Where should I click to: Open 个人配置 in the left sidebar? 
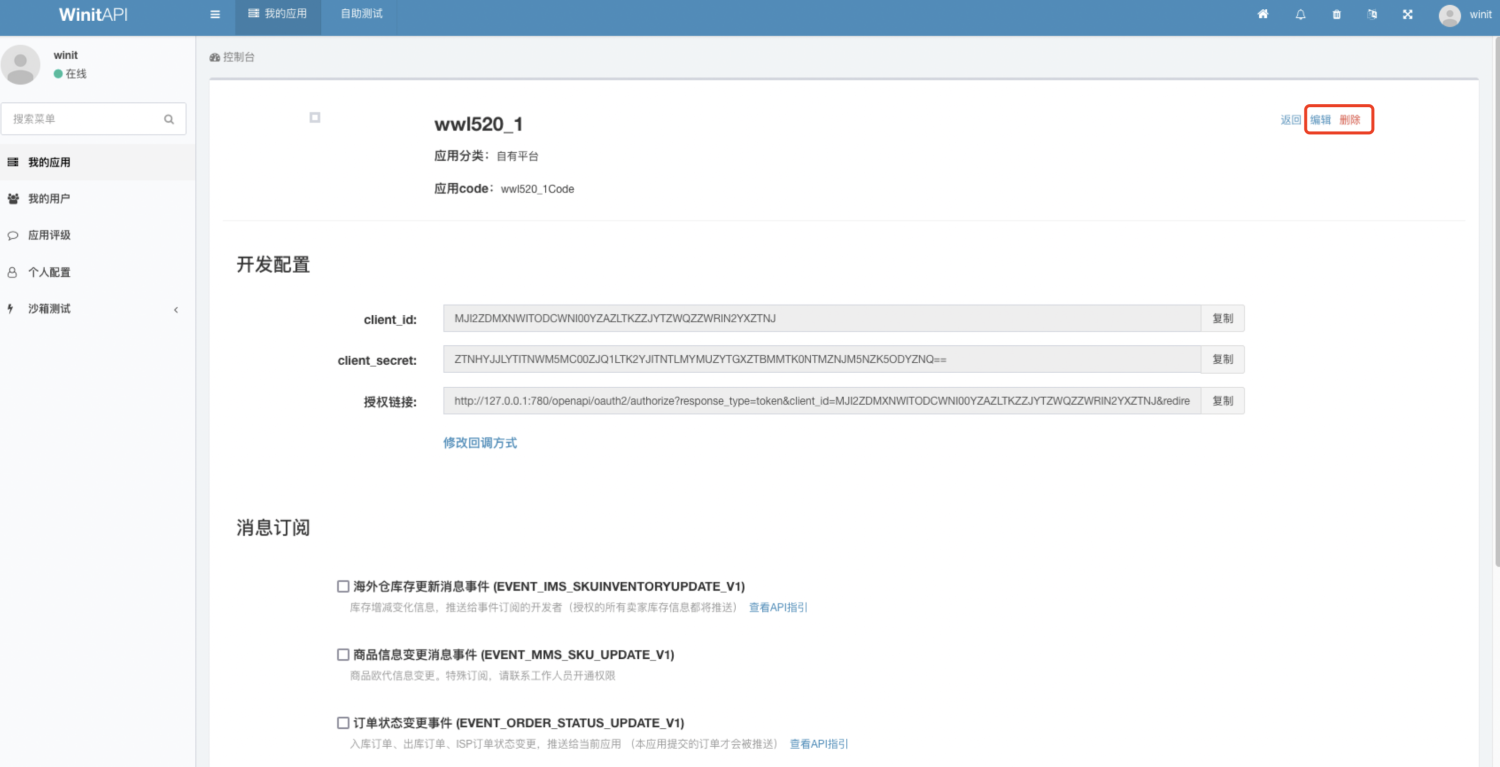49,272
